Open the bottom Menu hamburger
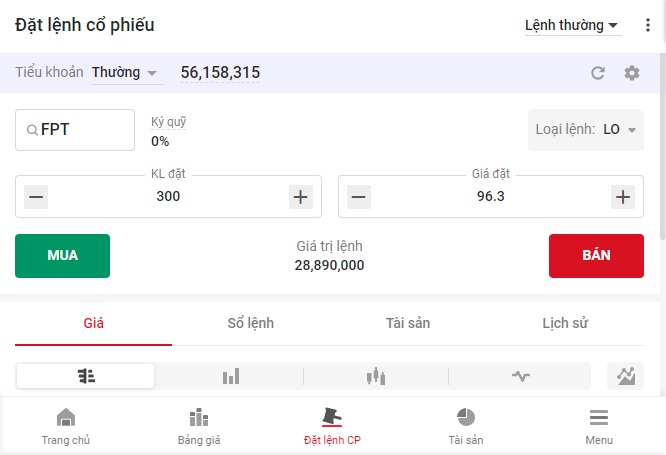Image resolution: width=666 pixels, height=455 pixels. click(599, 425)
